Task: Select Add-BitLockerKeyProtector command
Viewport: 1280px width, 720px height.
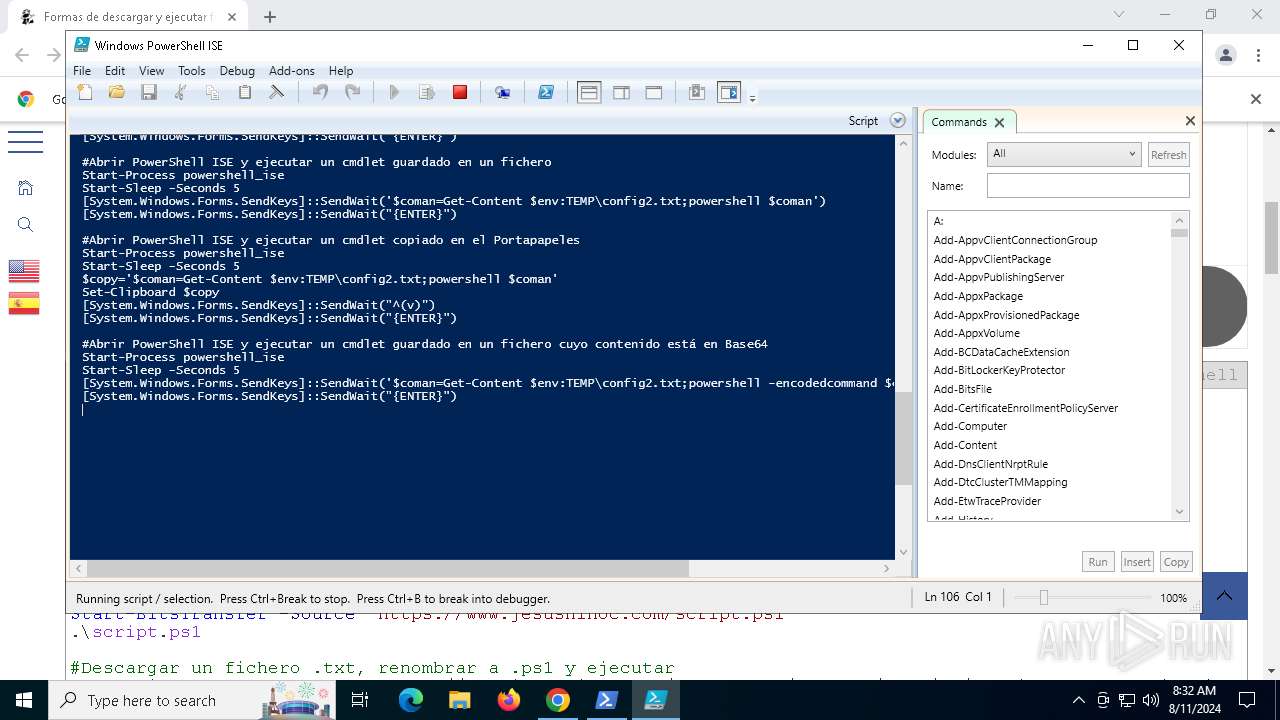Action: [999, 370]
